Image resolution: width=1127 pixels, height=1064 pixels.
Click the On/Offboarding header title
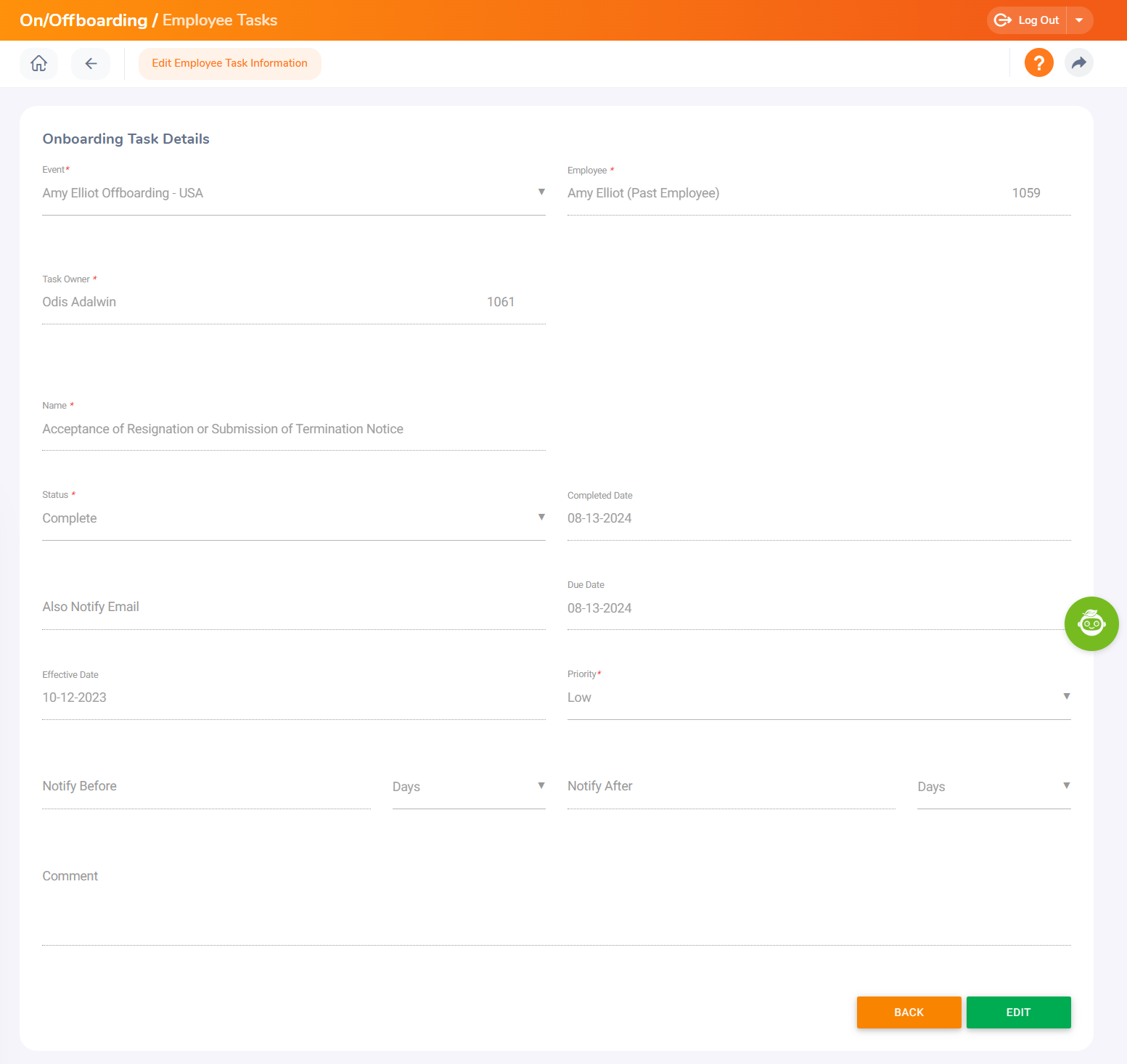pyautogui.click(x=84, y=20)
